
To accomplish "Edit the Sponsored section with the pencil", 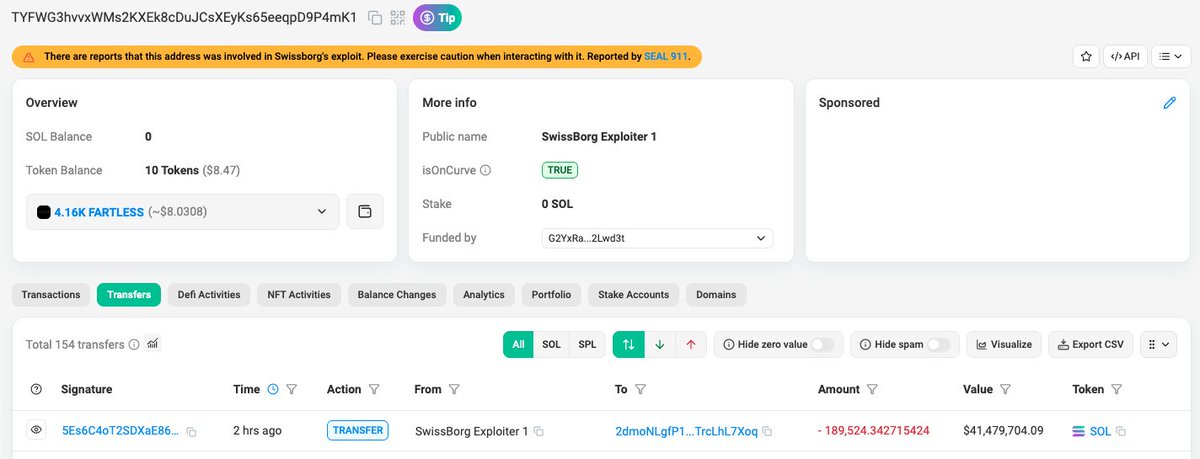I will coord(1170,102).
